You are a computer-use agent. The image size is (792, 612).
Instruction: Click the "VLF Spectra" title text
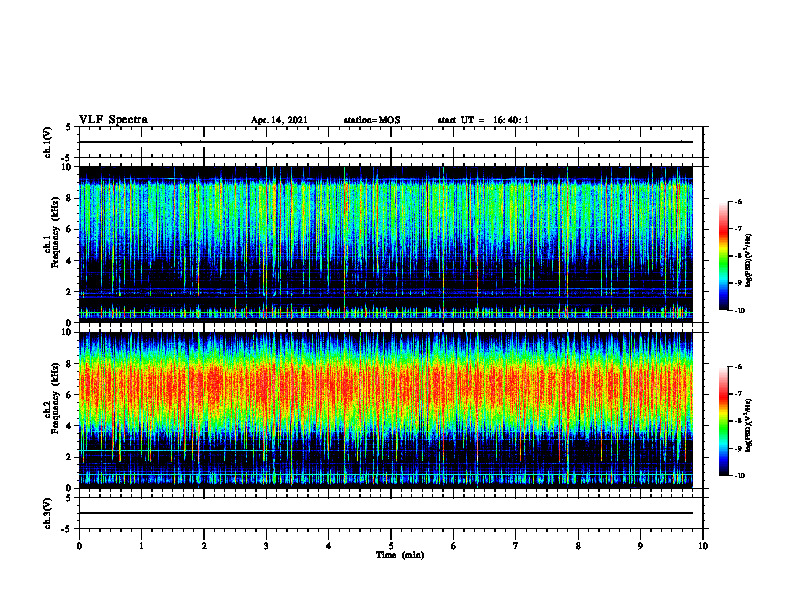pos(113,119)
